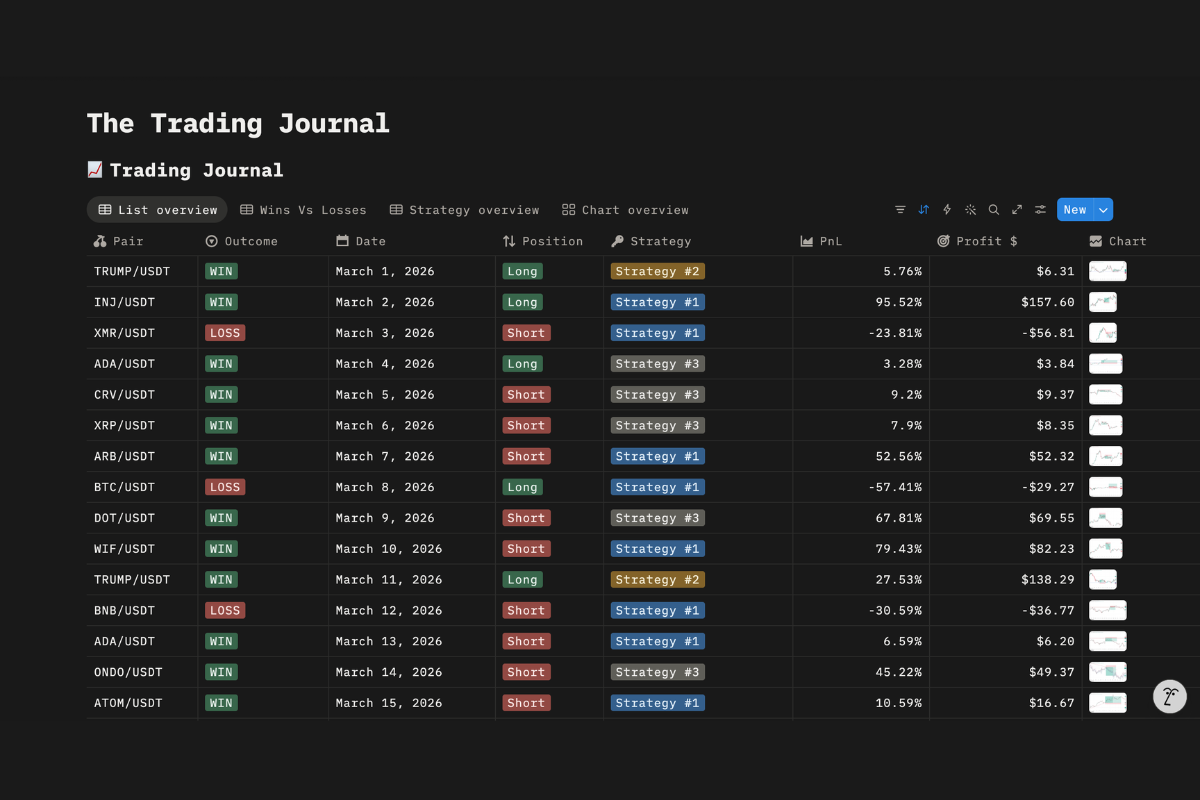Click Short tag in ADA/USDT March 13 row
Screen dimensions: 1200x800
tap(526, 641)
